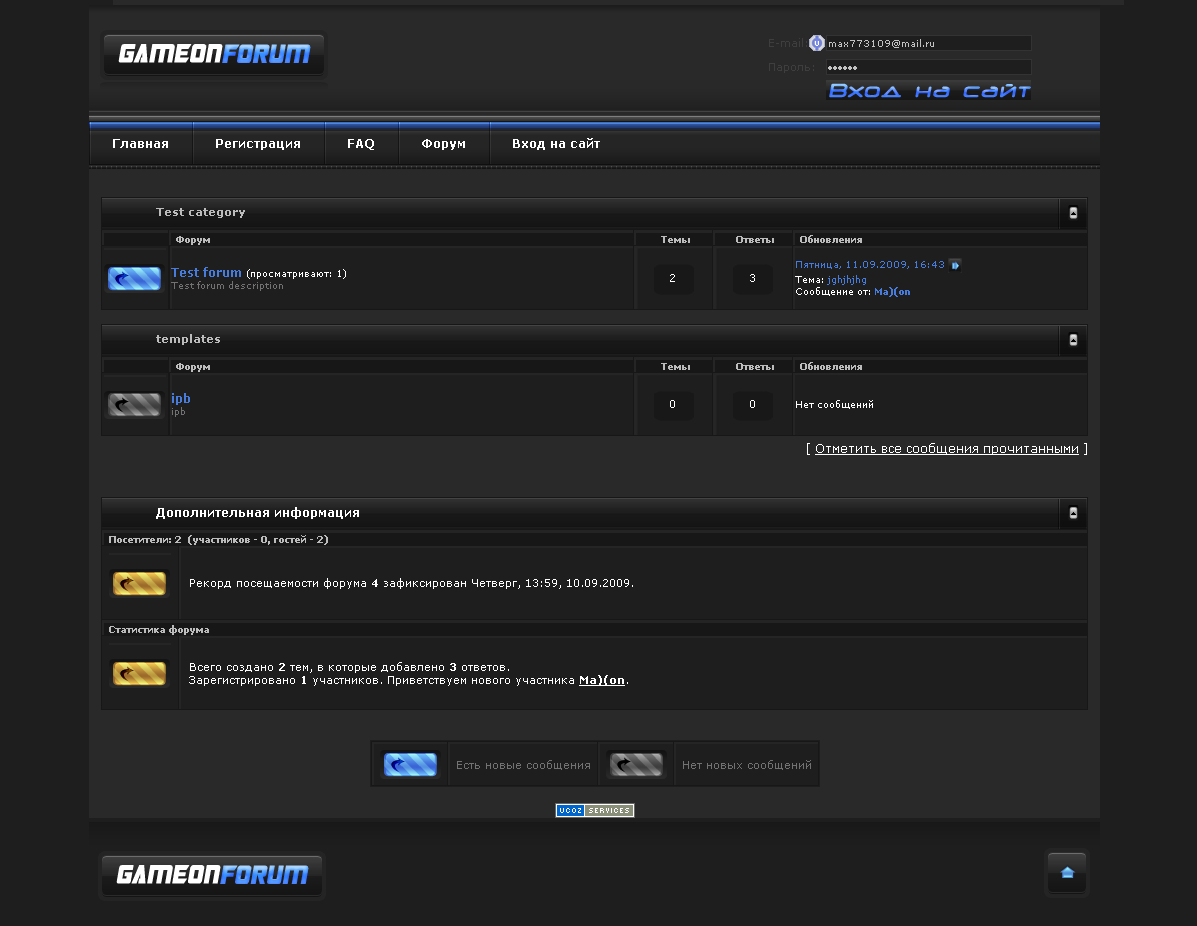The image size is (1197, 926).
Task: Open the Test forum link
Action: pos(206,272)
